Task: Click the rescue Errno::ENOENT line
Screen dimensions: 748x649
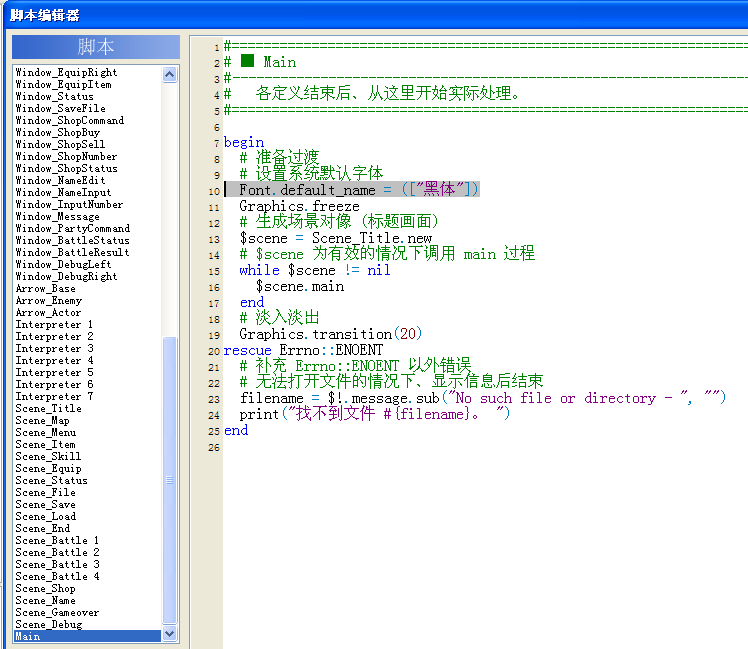Action: (x=303, y=350)
